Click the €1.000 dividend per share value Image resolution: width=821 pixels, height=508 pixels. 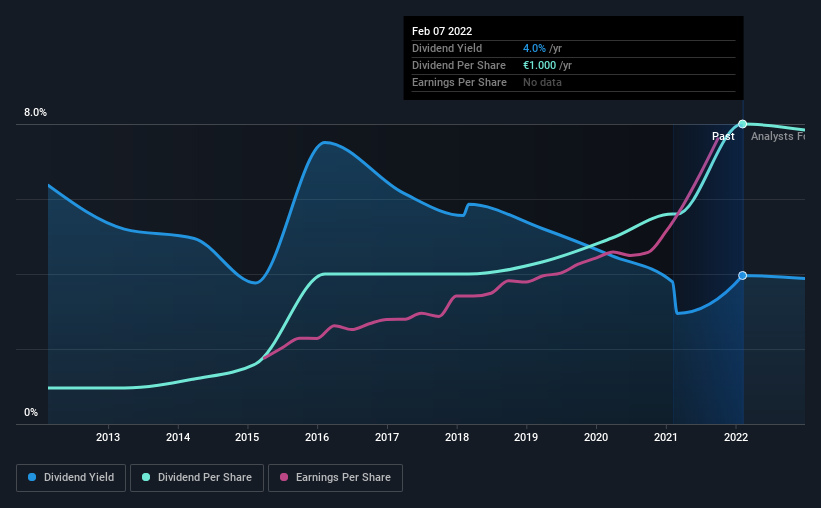(539, 65)
